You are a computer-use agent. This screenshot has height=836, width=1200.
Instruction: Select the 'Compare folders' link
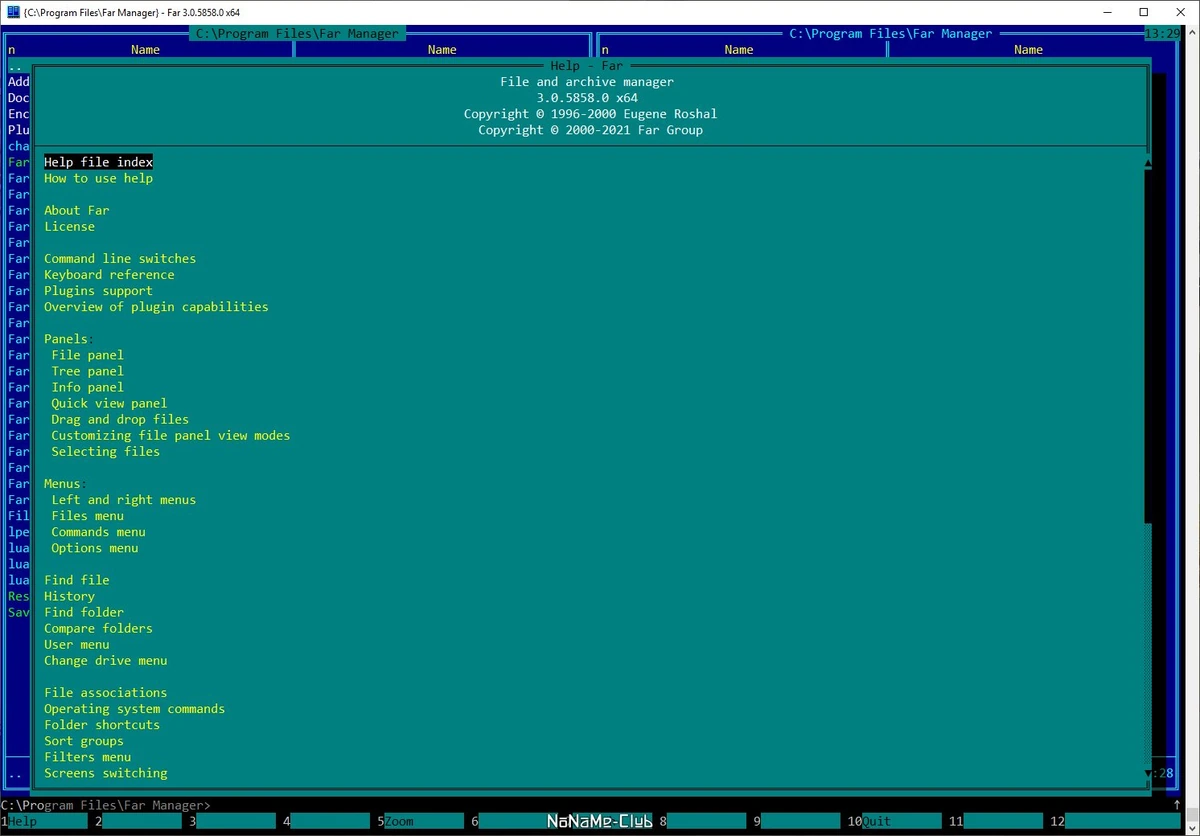98,628
